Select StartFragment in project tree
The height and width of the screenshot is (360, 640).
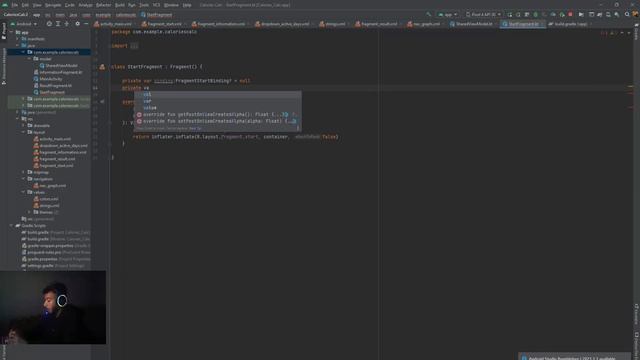49,92
